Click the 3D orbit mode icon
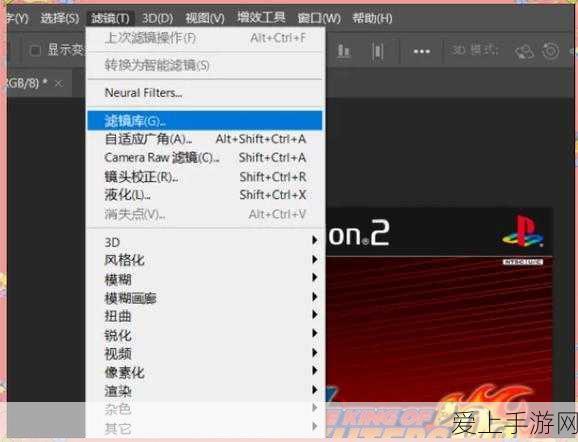The image size is (578, 442). [525, 52]
